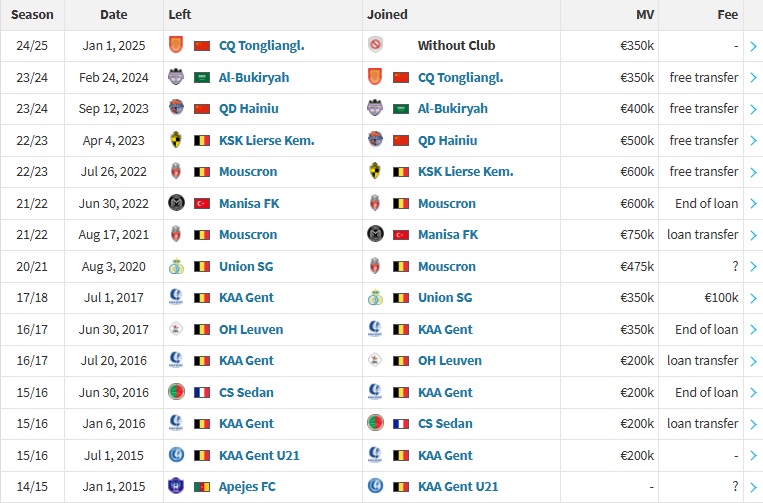Screen dimensions: 763x503
Task: Expand the €100k Union SG transfer arrow
Action: 753,298
